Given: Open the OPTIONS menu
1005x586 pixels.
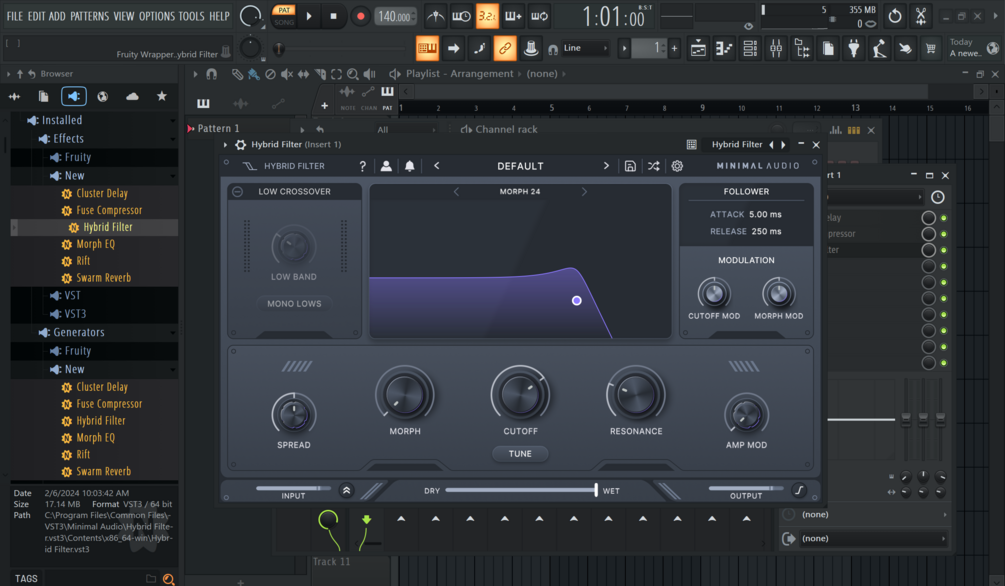Looking at the screenshot, I should coord(156,16).
